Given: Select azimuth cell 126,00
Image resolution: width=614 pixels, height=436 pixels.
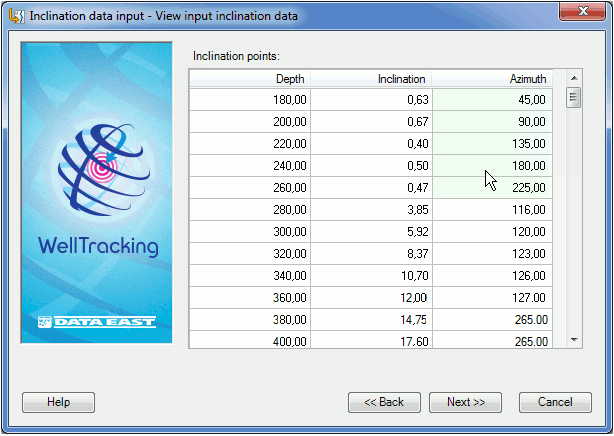Looking at the screenshot, I should point(493,275).
